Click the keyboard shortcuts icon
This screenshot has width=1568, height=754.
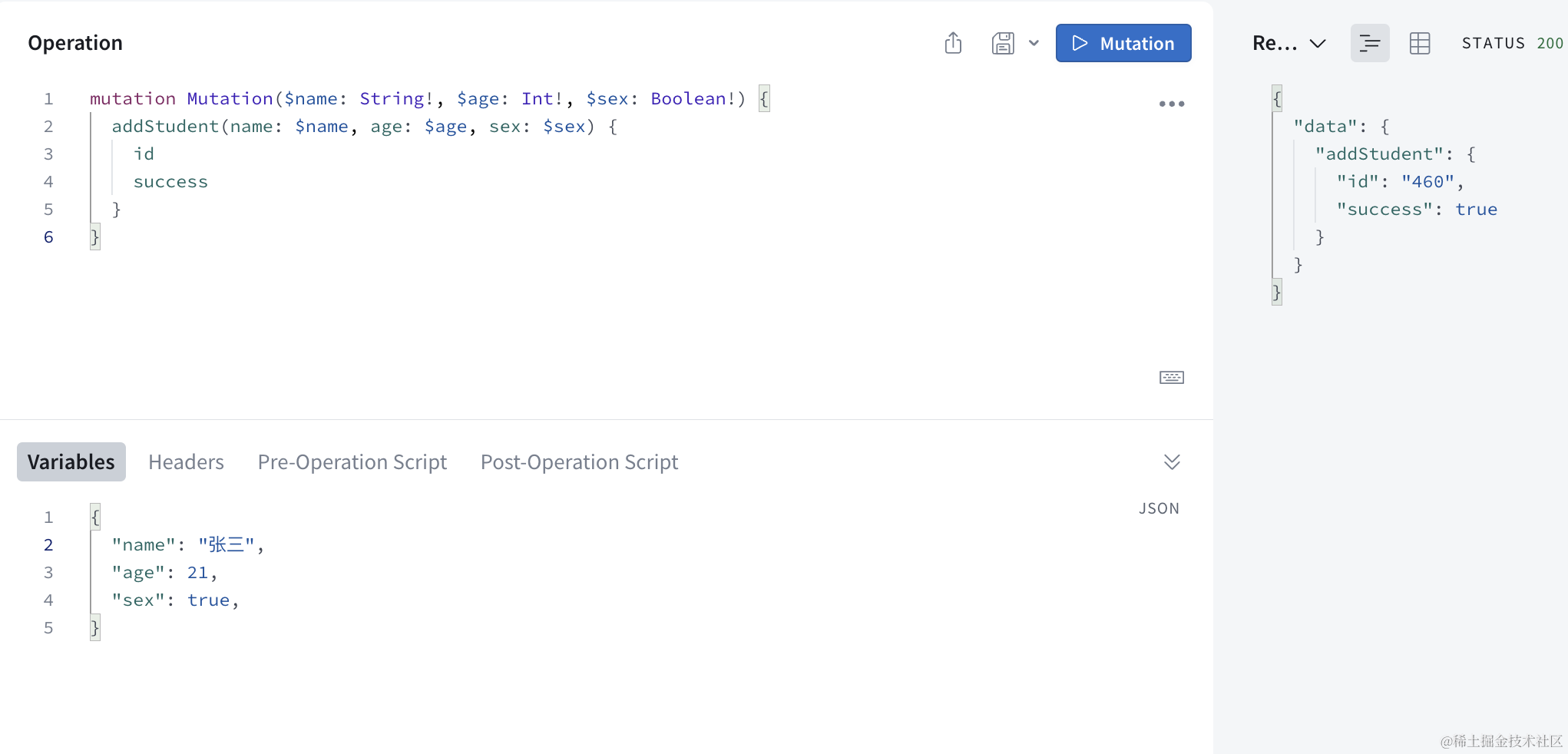click(1171, 377)
